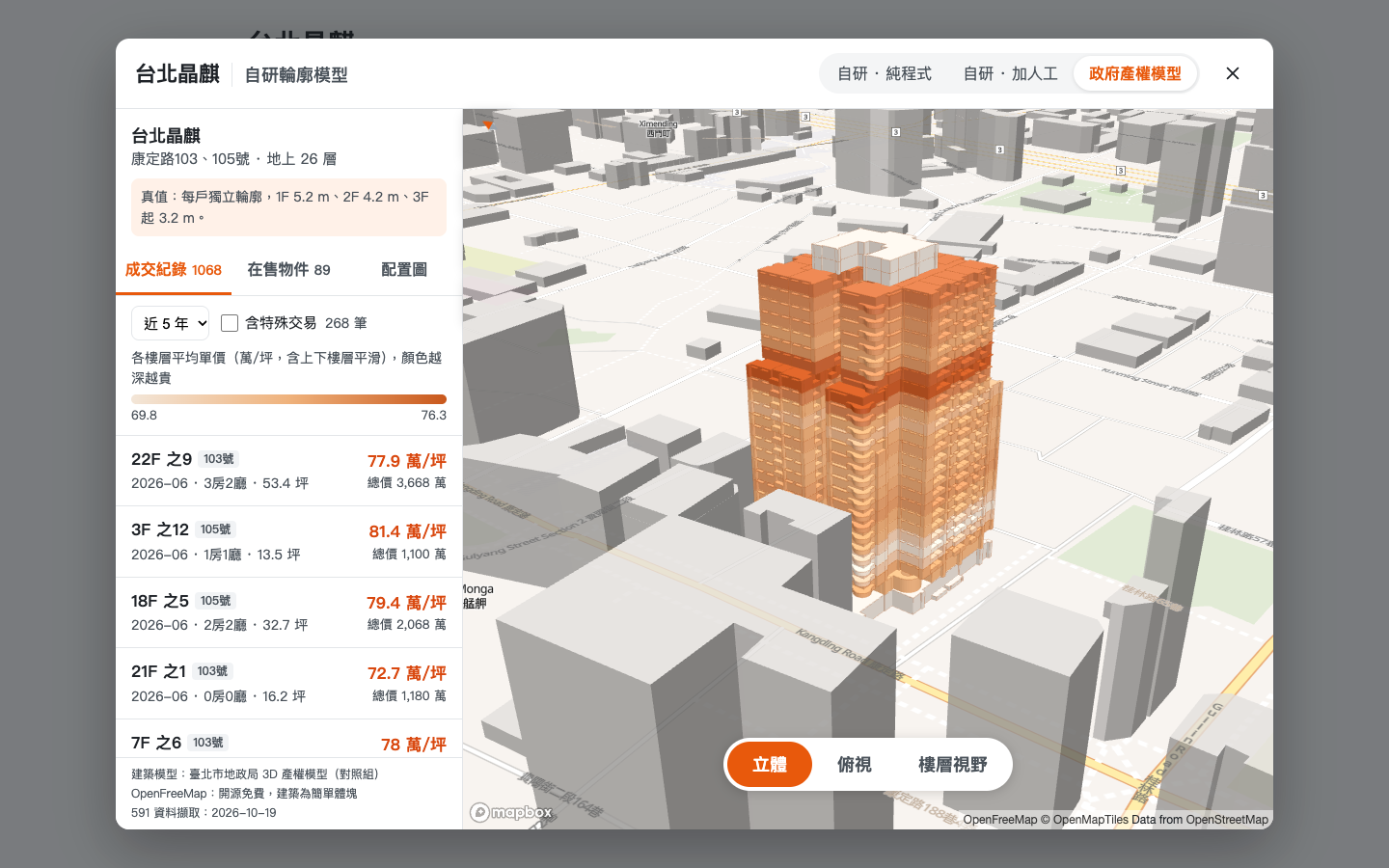Open the 近 5 年 period dropdown
This screenshot has width=1389, height=868.
pyautogui.click(x=171, y=323)
